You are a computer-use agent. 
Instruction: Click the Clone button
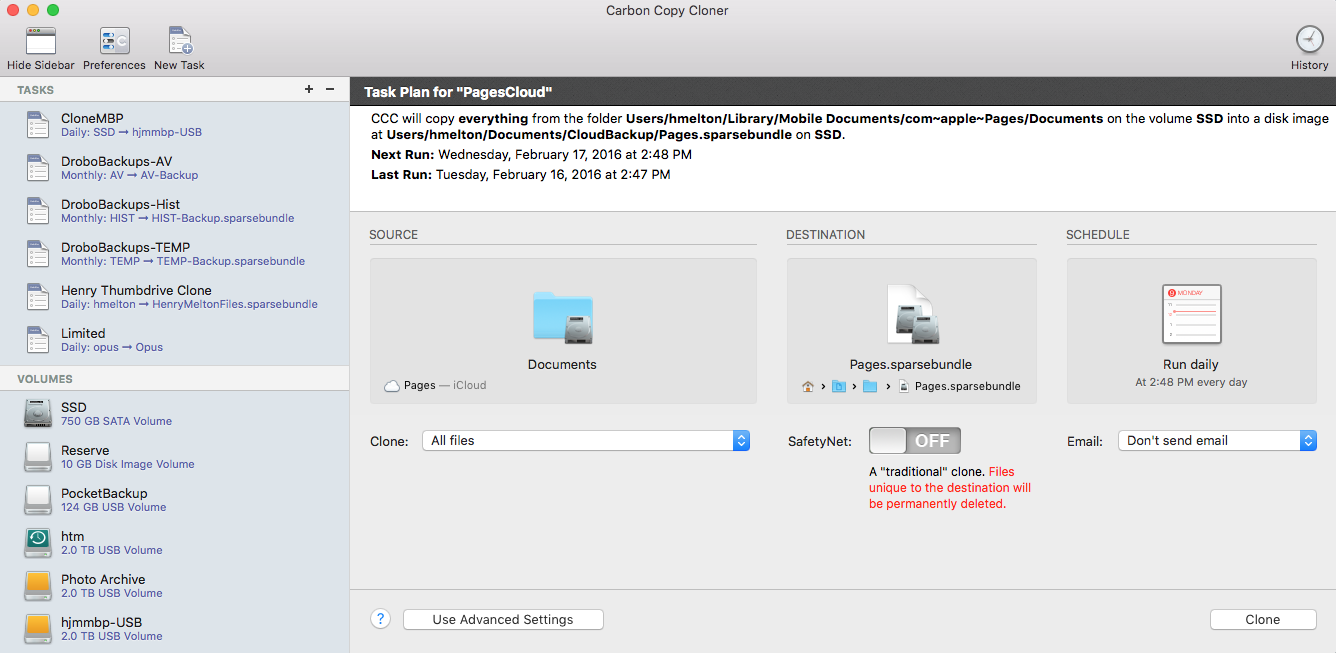click(1263, 620)
